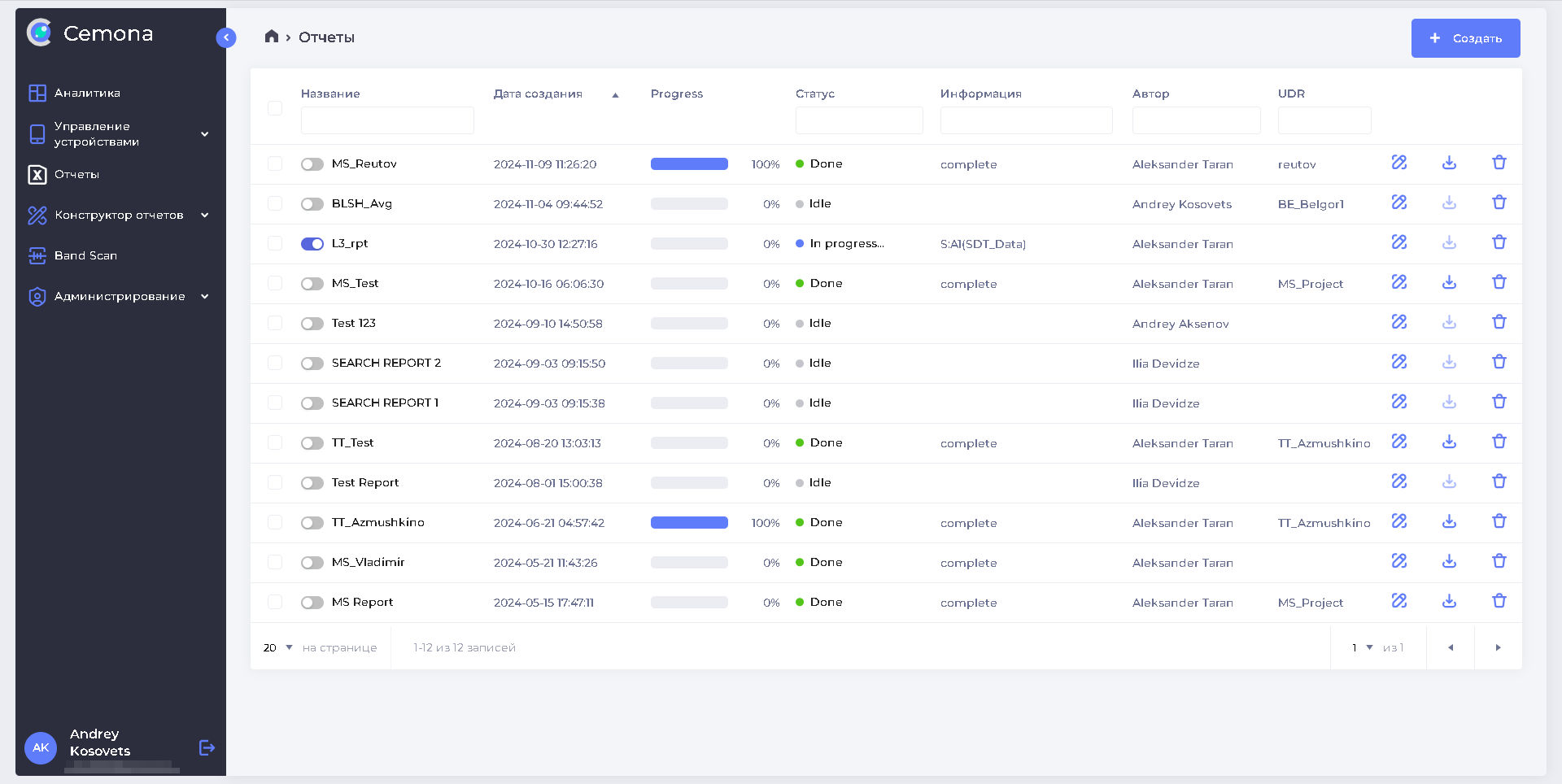The image size is (1562, 784).
Task: Disable the L3_rpt toggle switch
Action: [312, 244]
